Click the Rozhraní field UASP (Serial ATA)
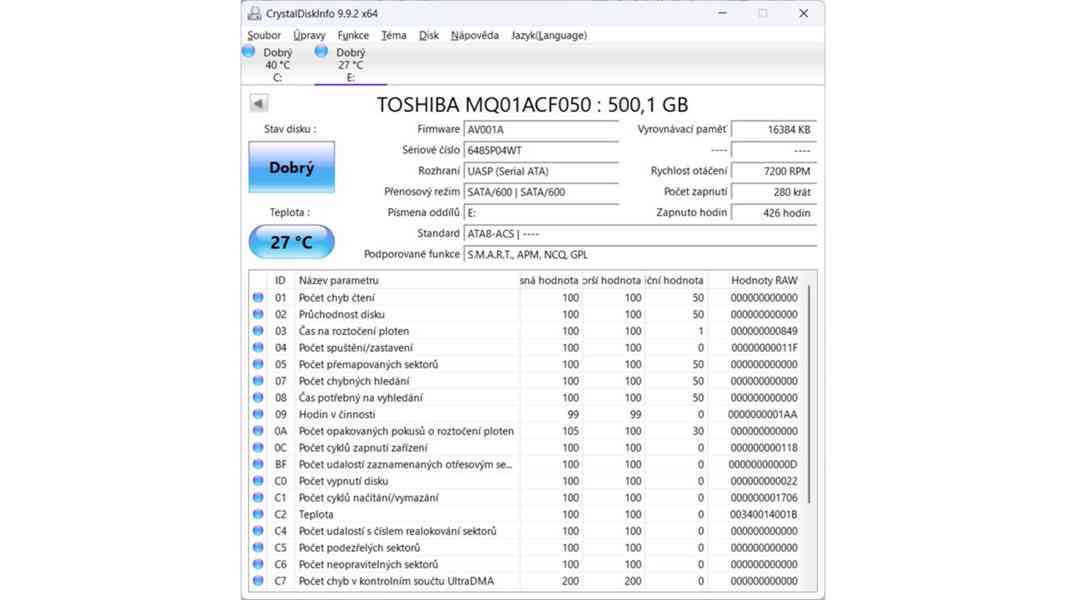 [x=541, y=171]
